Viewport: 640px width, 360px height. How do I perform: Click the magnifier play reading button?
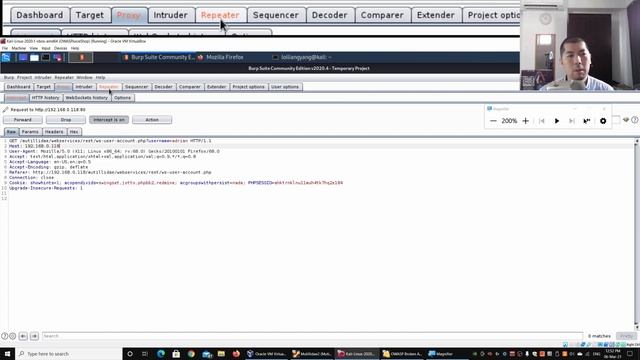[x=557, y=121]
